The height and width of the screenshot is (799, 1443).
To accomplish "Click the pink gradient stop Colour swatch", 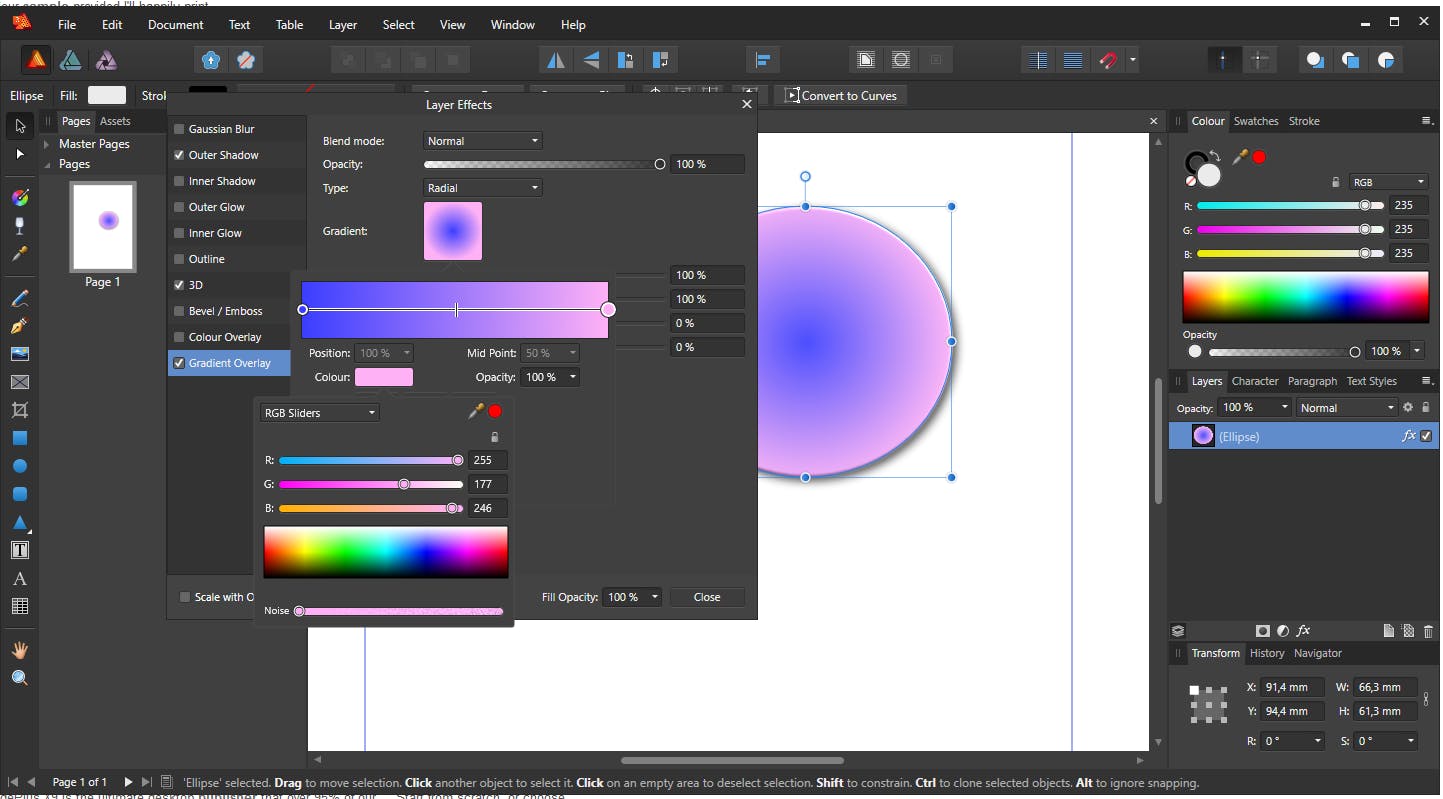I will 384,377.
